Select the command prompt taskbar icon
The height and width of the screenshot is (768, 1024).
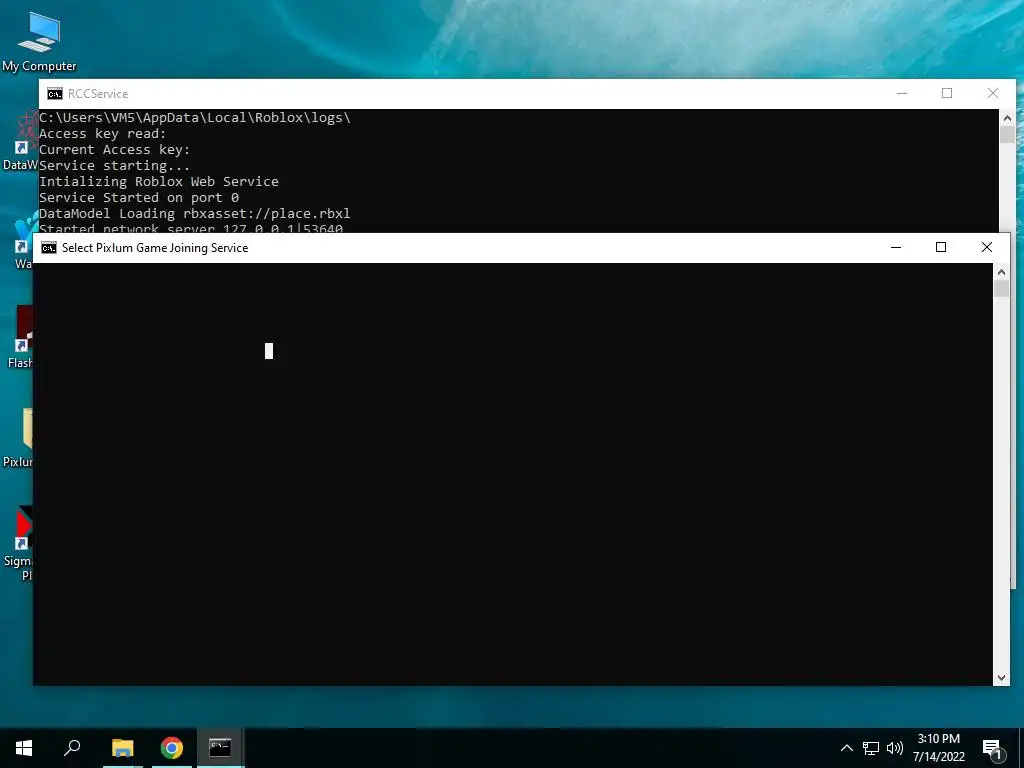(220, 748)
